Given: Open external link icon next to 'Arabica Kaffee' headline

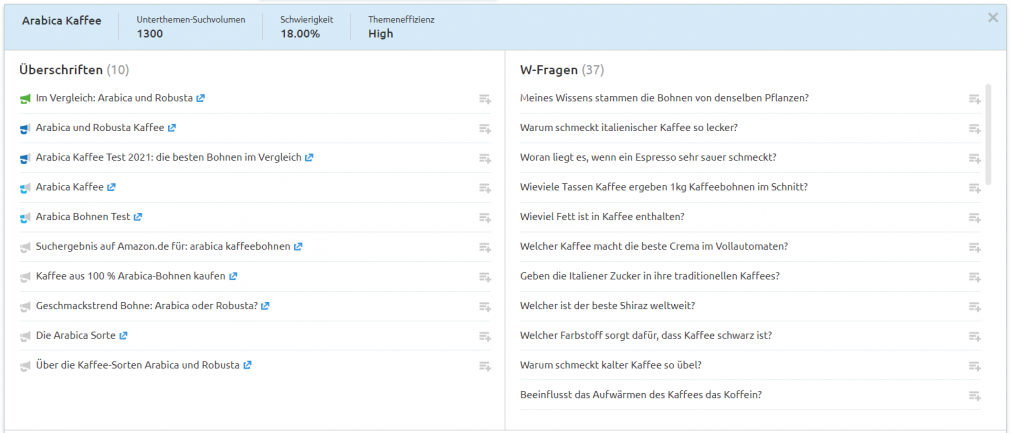Looking at the screenshot, I should click(x=111, y=188).
